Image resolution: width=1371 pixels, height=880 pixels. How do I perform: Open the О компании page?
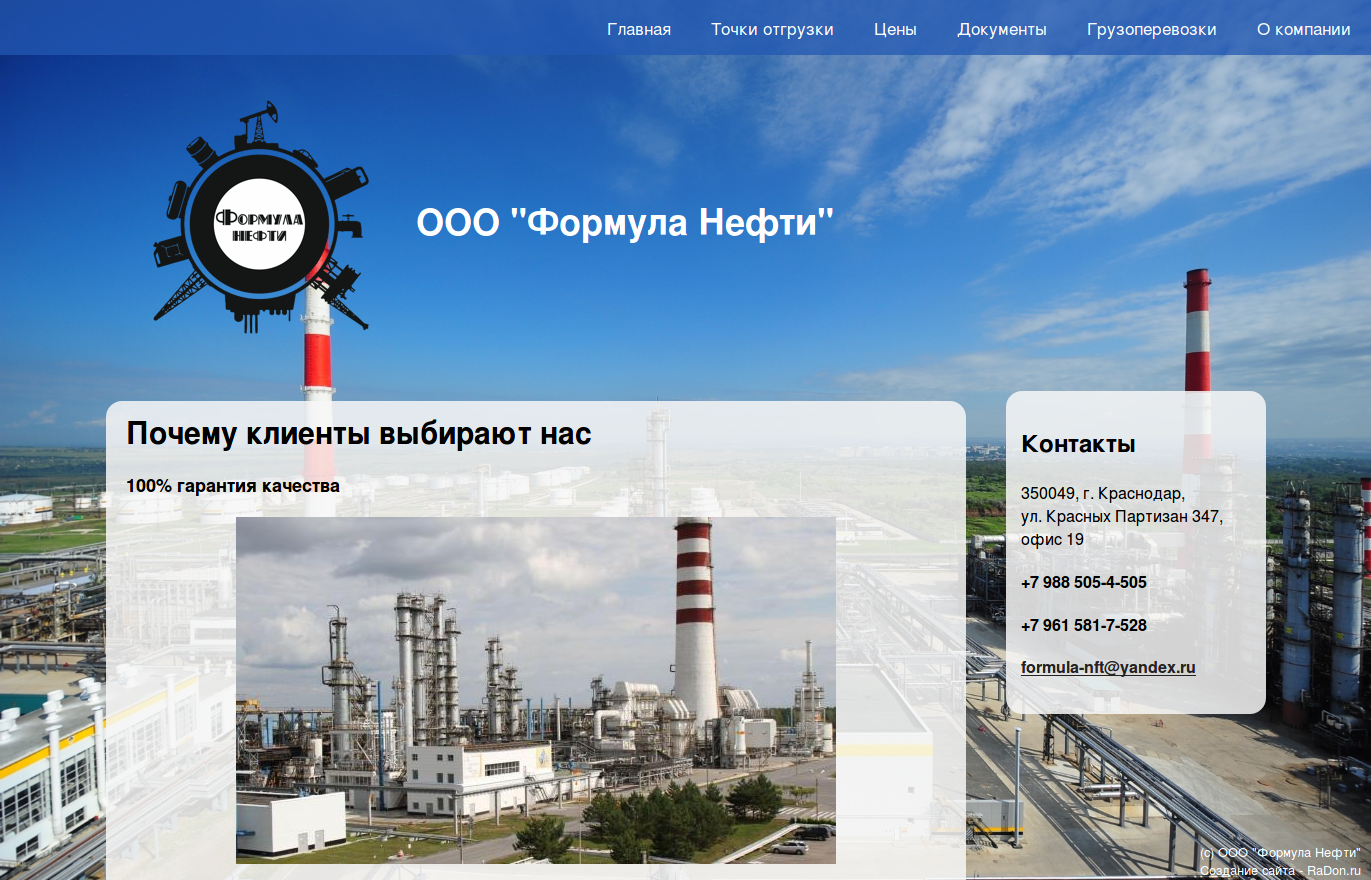tap(1303, 29)
